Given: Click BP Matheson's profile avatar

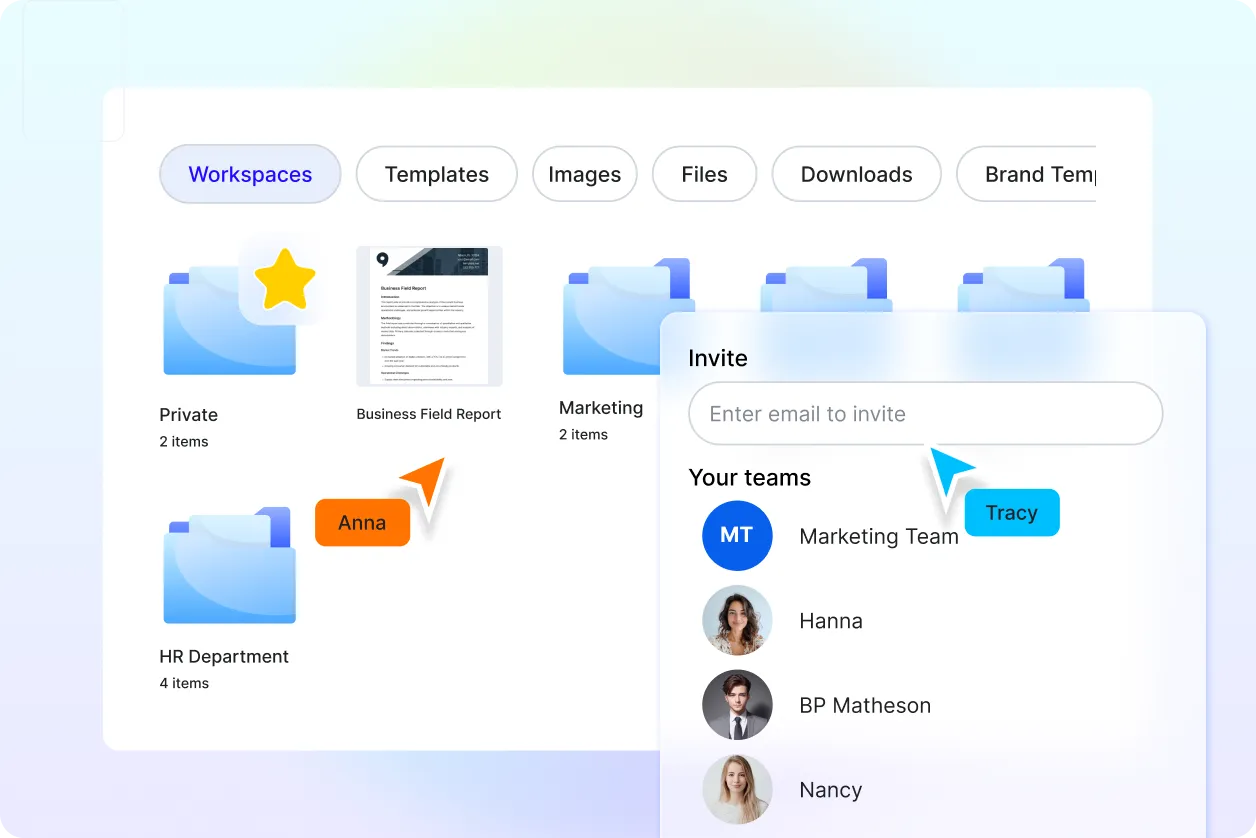Looking at the screenshot, I should (737, 705).
